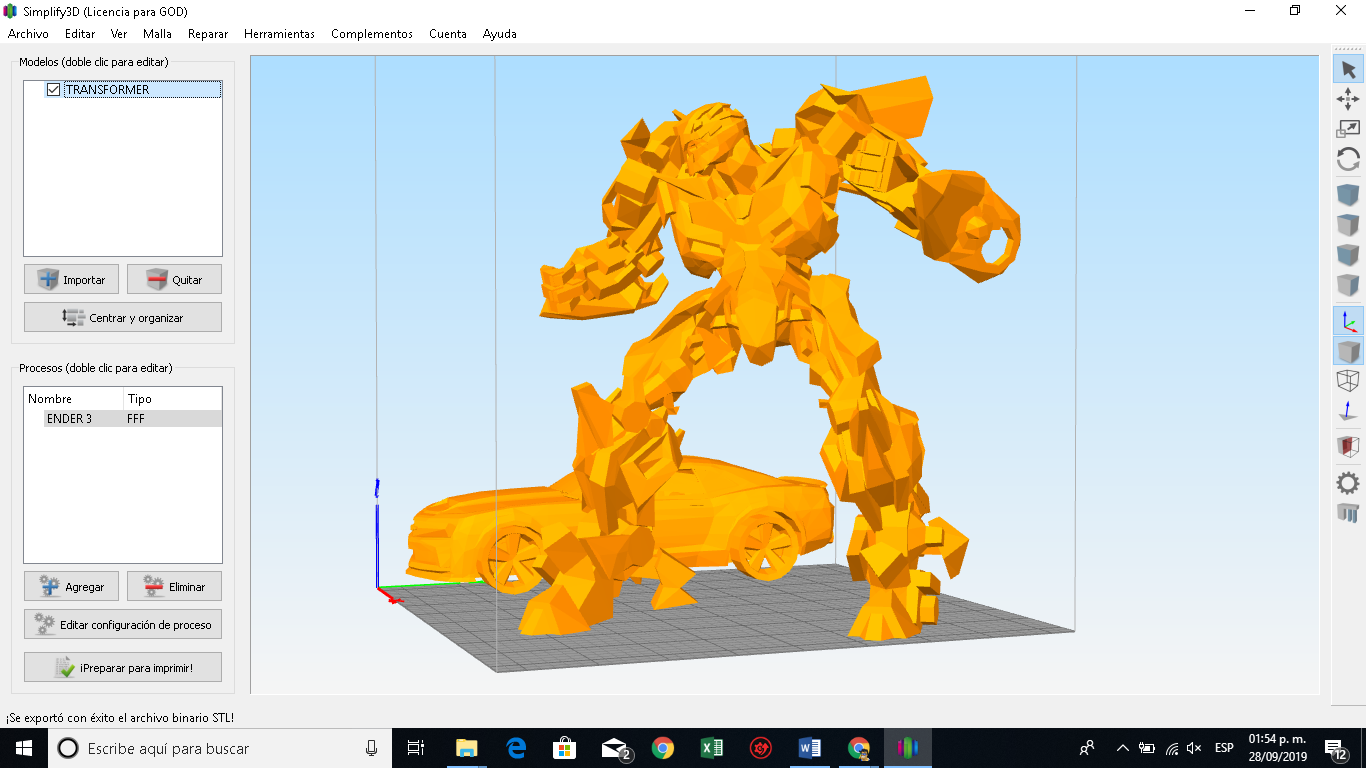Activate the model scaling tool
Image resolution: width=1366 pixels, height=768 pixels.
click(x=1347, y=128)
